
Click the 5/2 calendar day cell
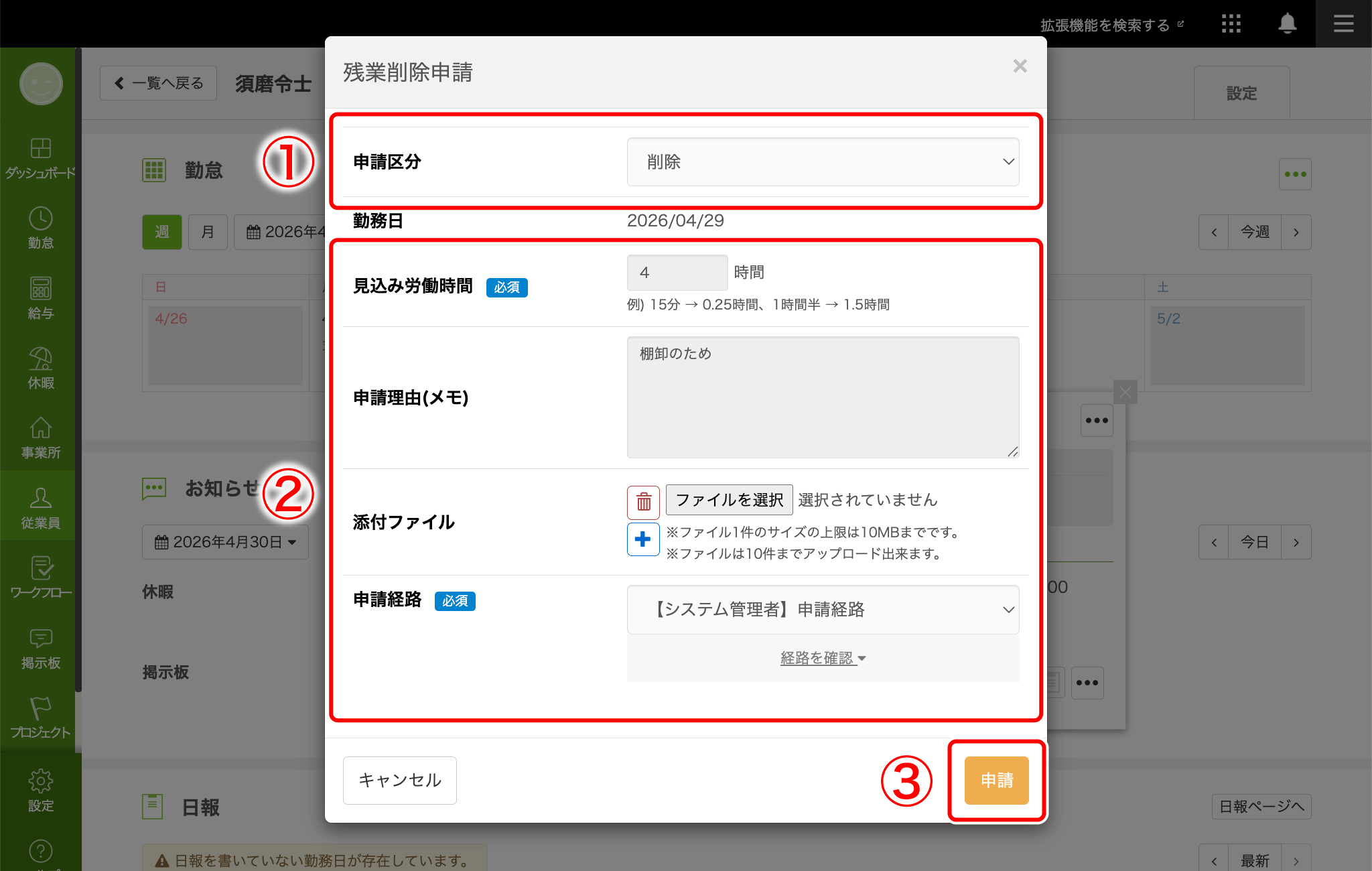tap(1227, 346)
